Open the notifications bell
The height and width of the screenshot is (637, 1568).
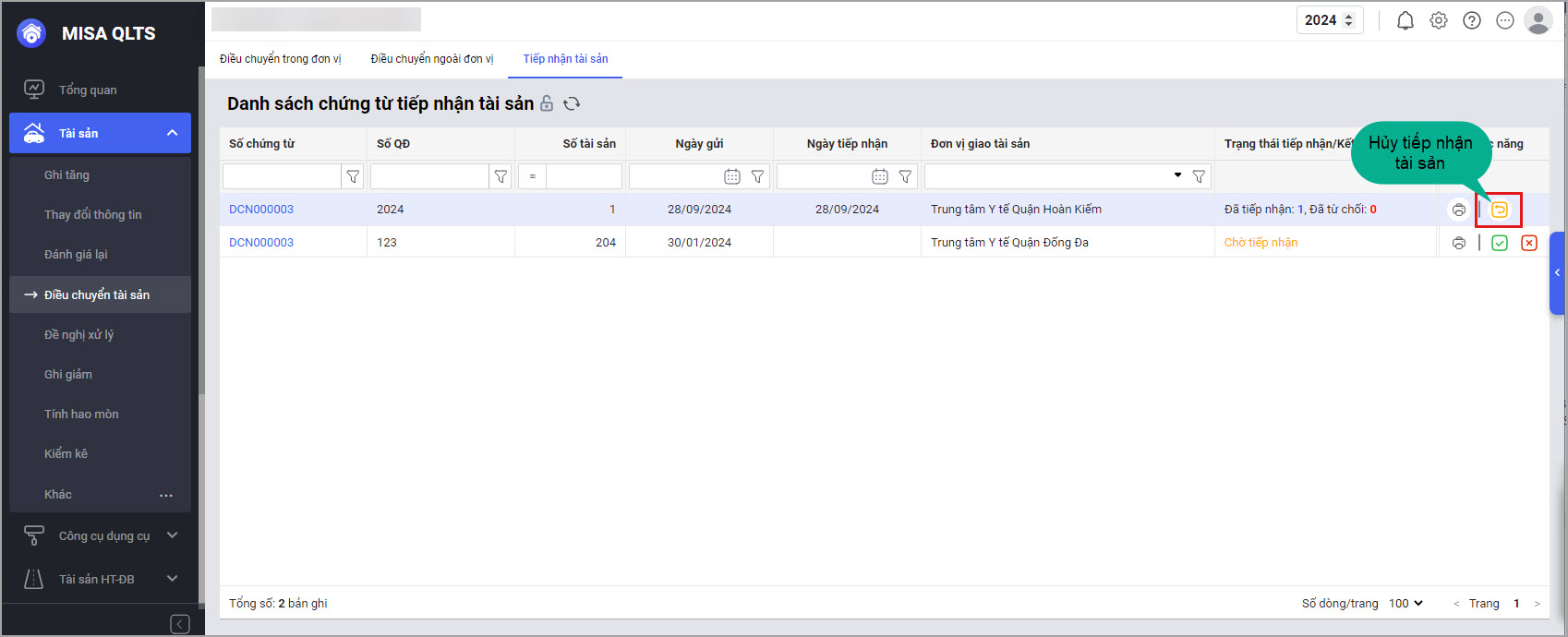1405,20
